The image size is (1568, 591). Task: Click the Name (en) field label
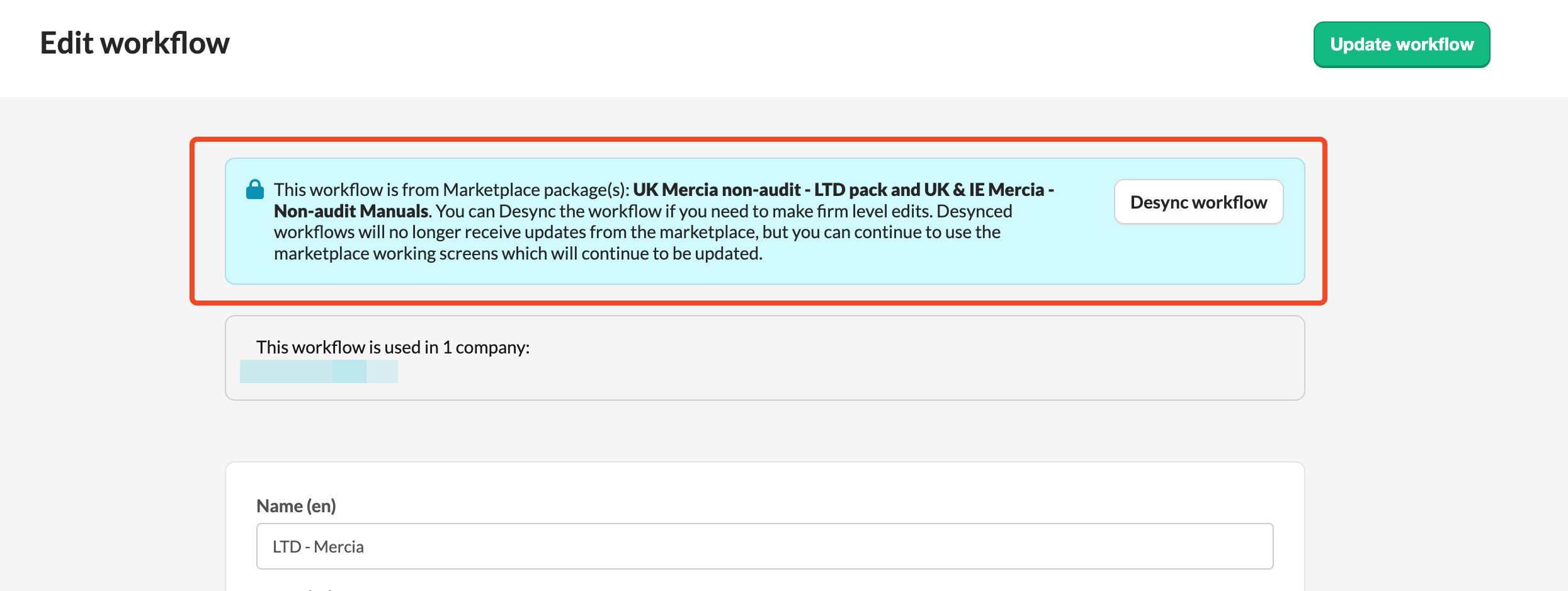pos(296,506)
